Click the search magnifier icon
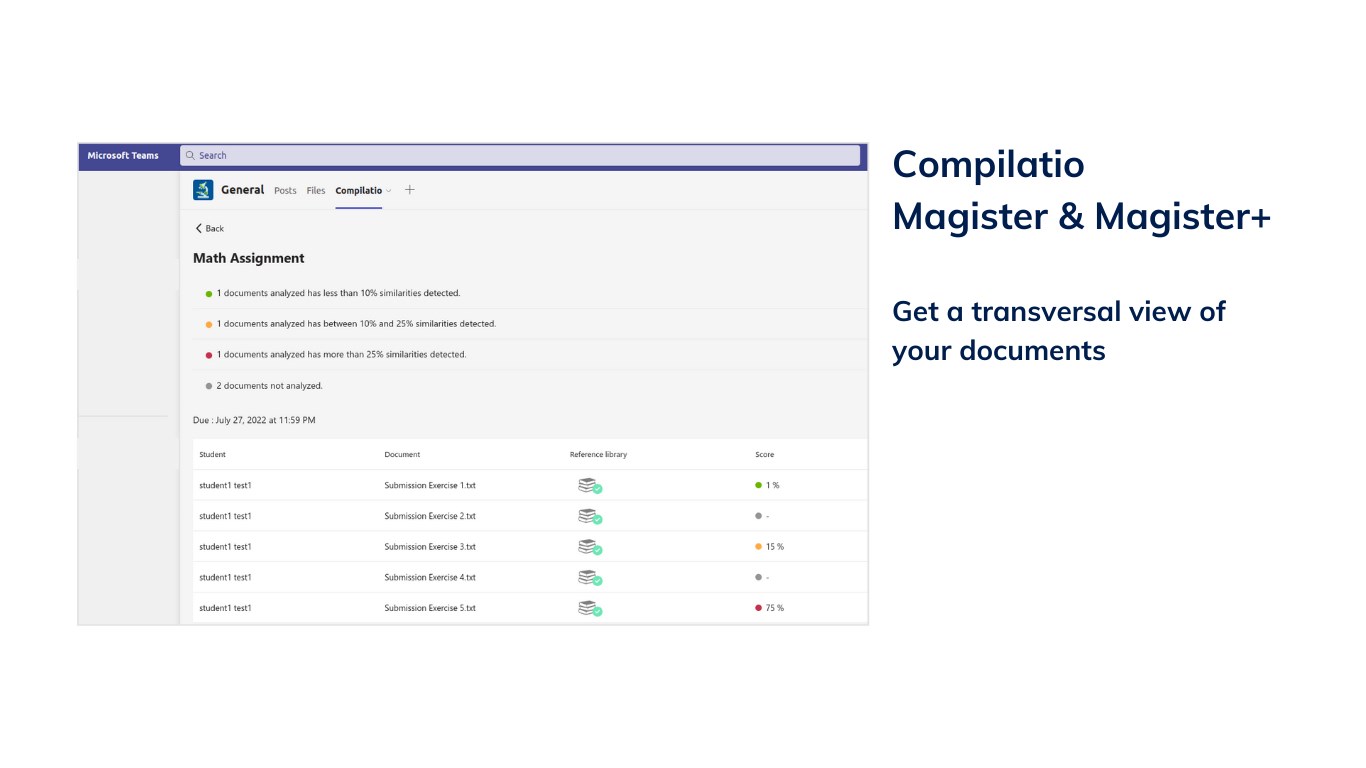This screenshot has height=768, width=1366. coord(190,155)
